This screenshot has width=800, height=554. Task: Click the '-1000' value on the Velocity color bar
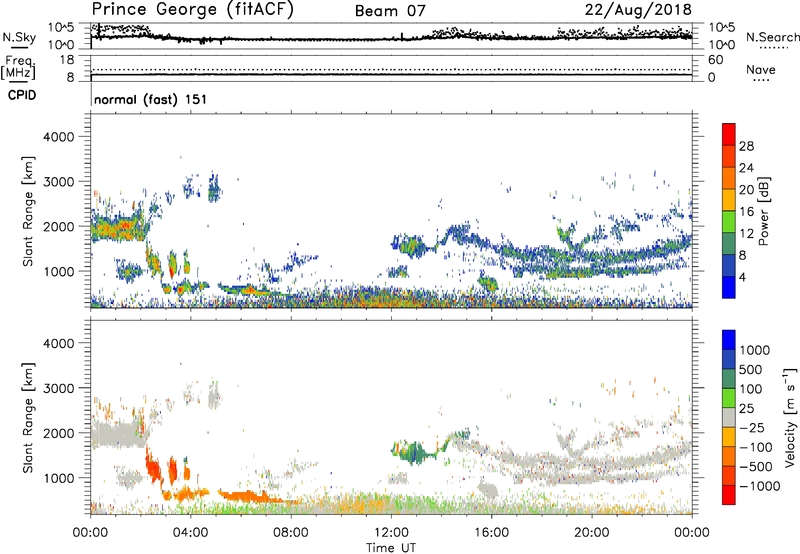click(x=760, y=486)
